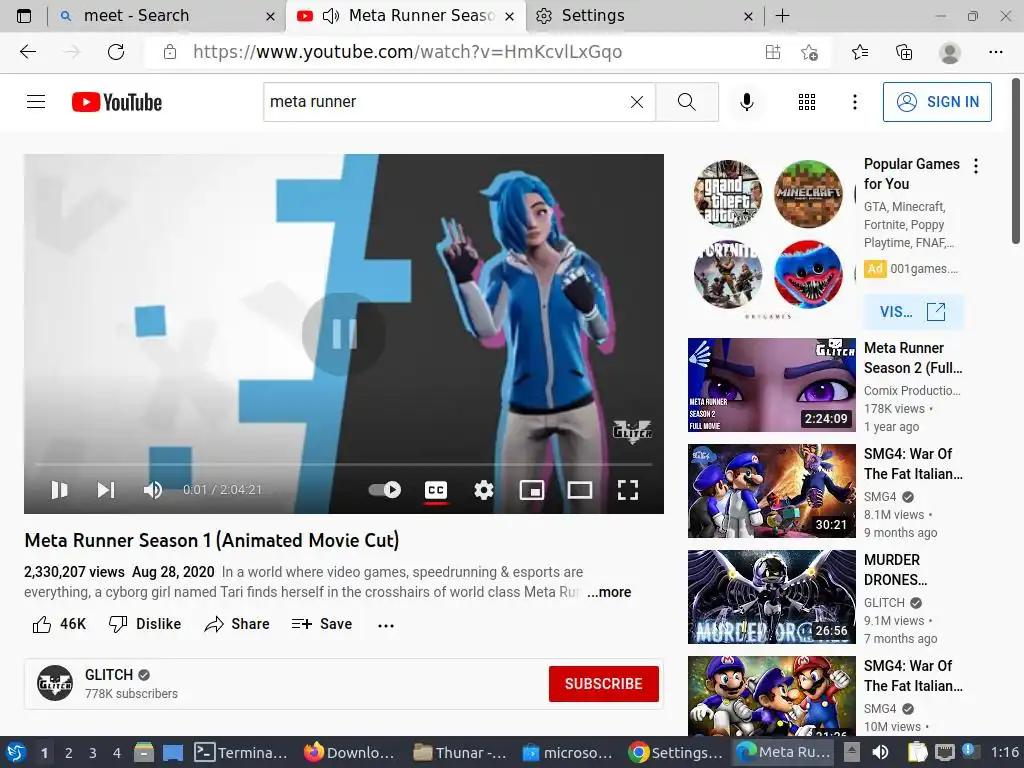Subscribe to the GLITCH channel
Image resolution: width=1024 pixels, height=768 pixels.
pos(603,684)
